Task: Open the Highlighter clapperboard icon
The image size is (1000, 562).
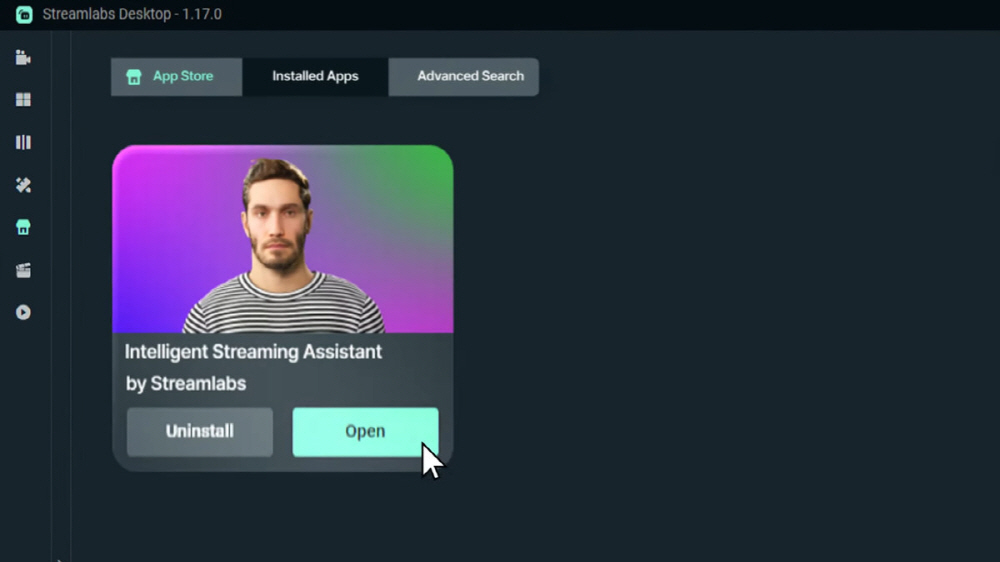Action: [23, 270]
